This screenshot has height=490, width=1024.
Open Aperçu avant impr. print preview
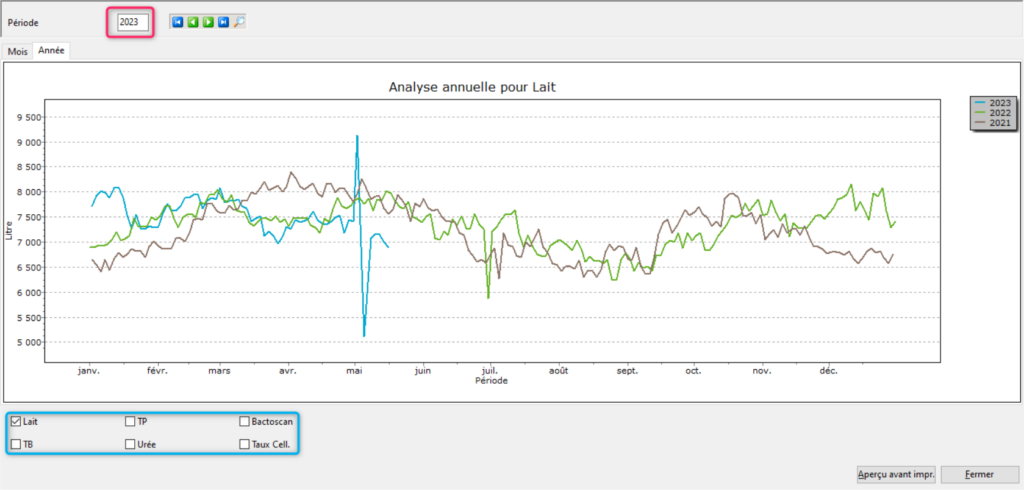[897, 474]
